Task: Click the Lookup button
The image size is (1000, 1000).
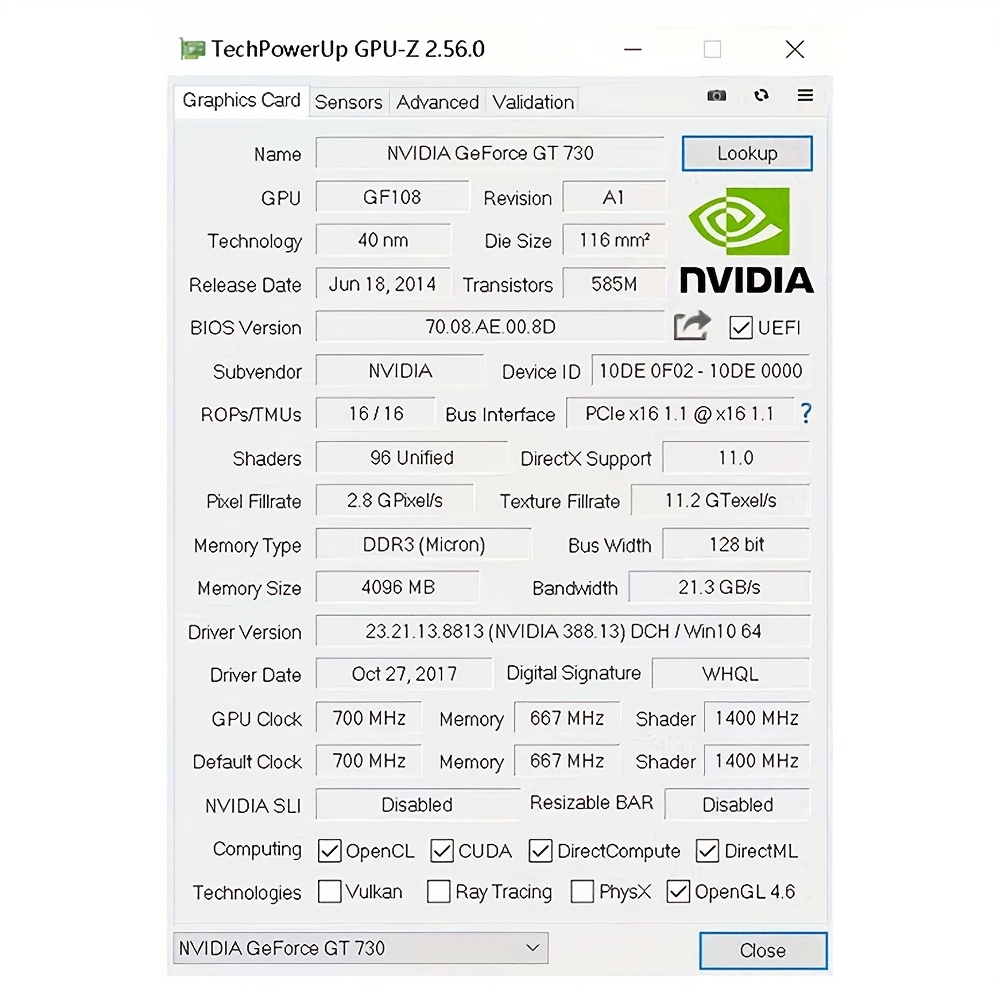Action: coord(746,153)
